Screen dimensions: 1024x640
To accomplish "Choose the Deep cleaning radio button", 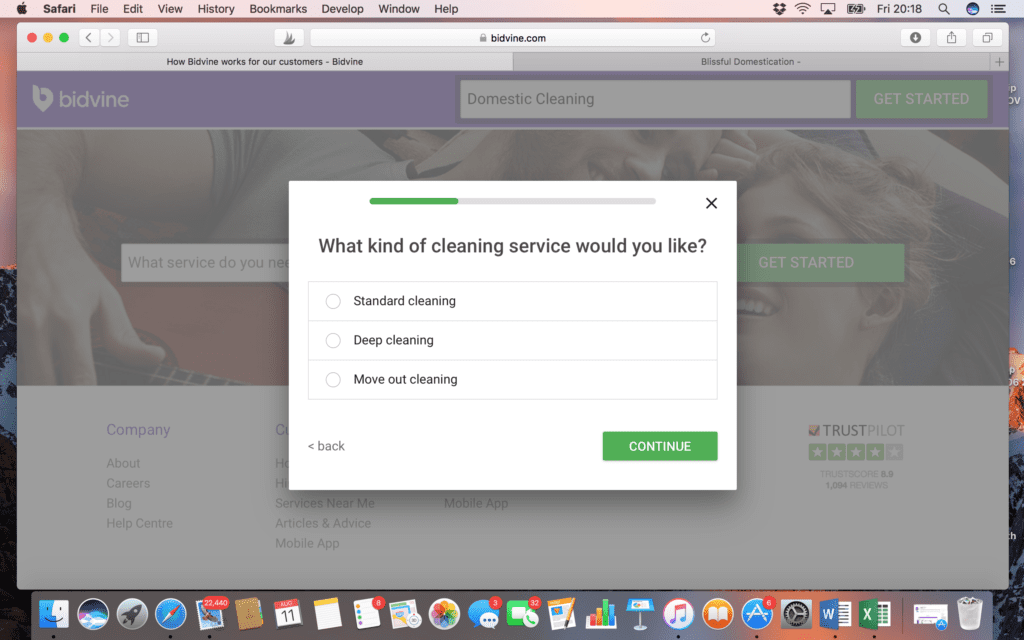I will [333, 340].
